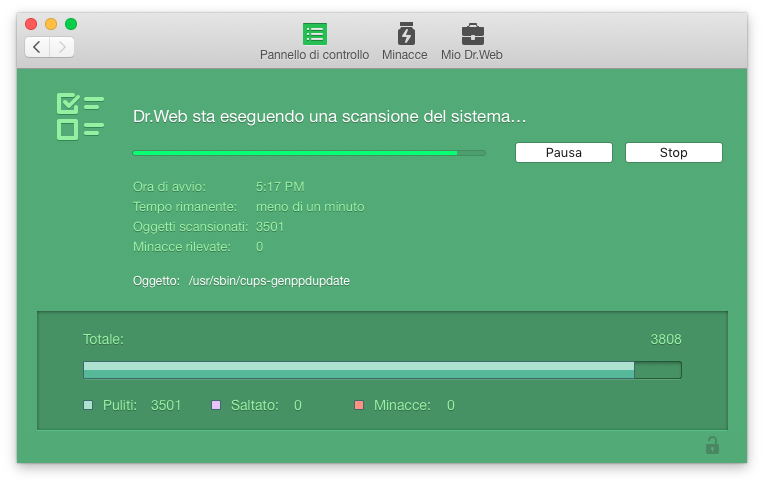Click the Minacce rilevate value 0

(x=260, y=247)
